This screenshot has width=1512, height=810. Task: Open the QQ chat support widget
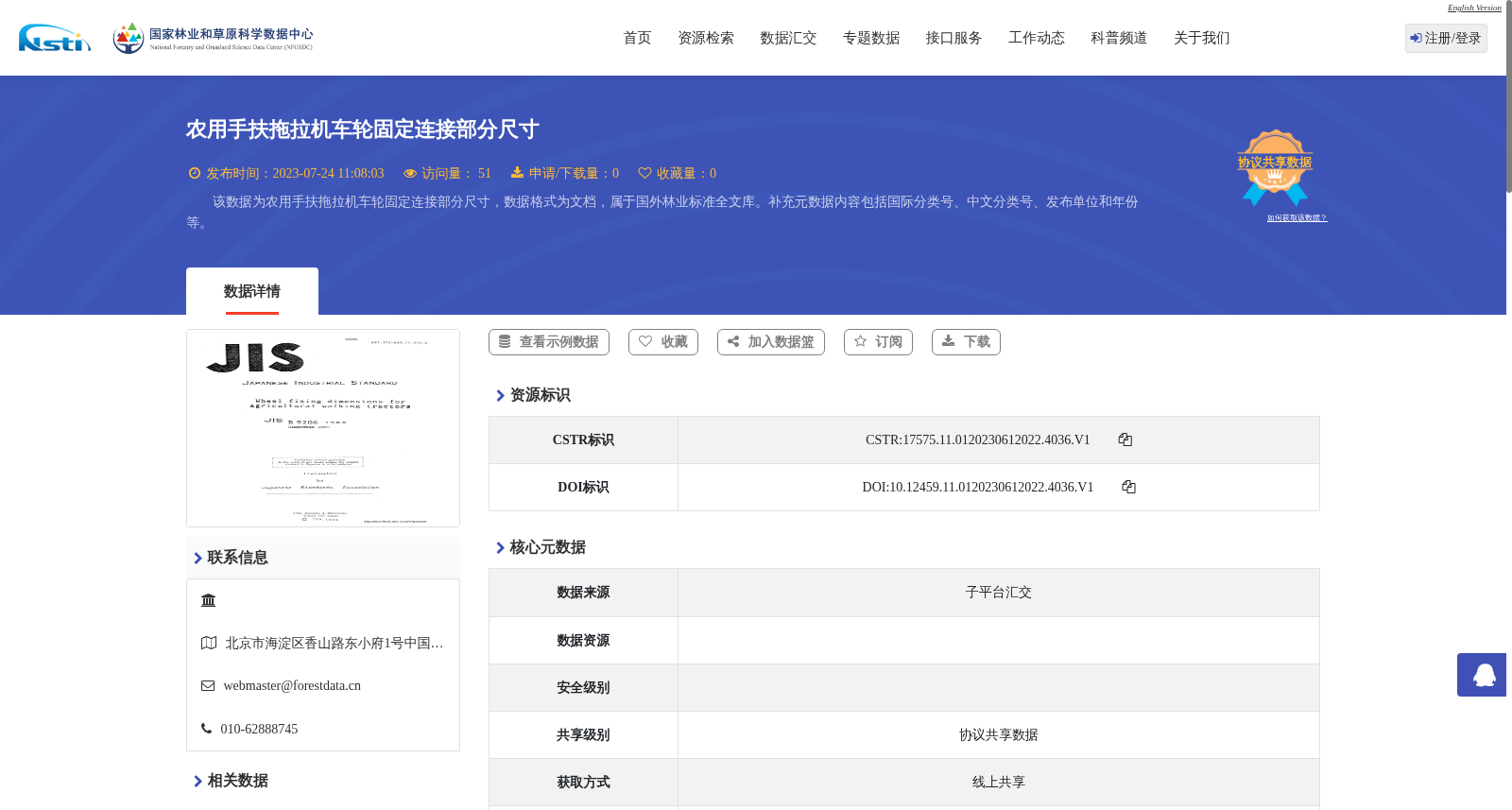pyautogui.click(x=1484, y=675)
